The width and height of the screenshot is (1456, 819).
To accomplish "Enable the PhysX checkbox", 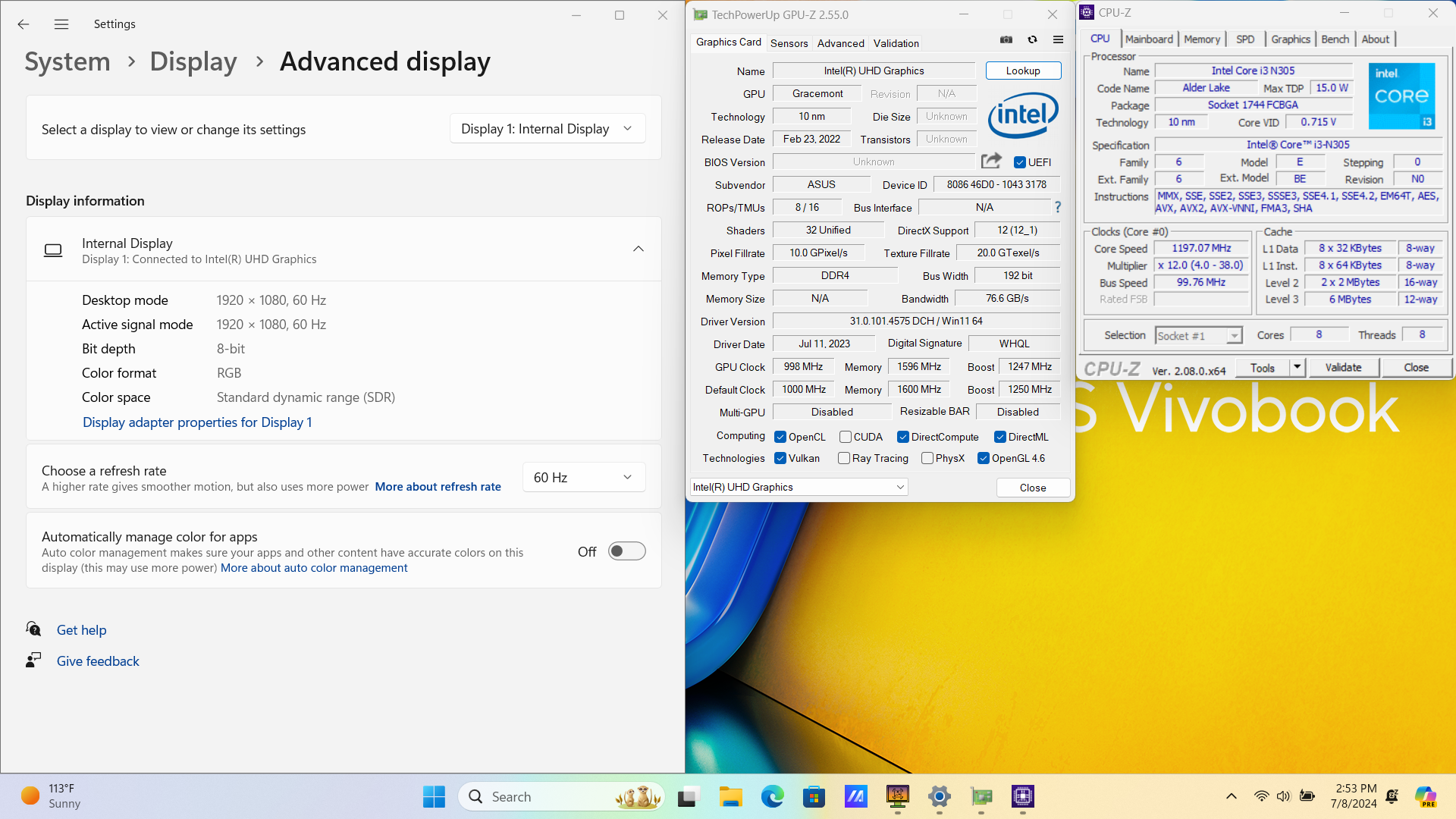I will [x=927, y=458].
